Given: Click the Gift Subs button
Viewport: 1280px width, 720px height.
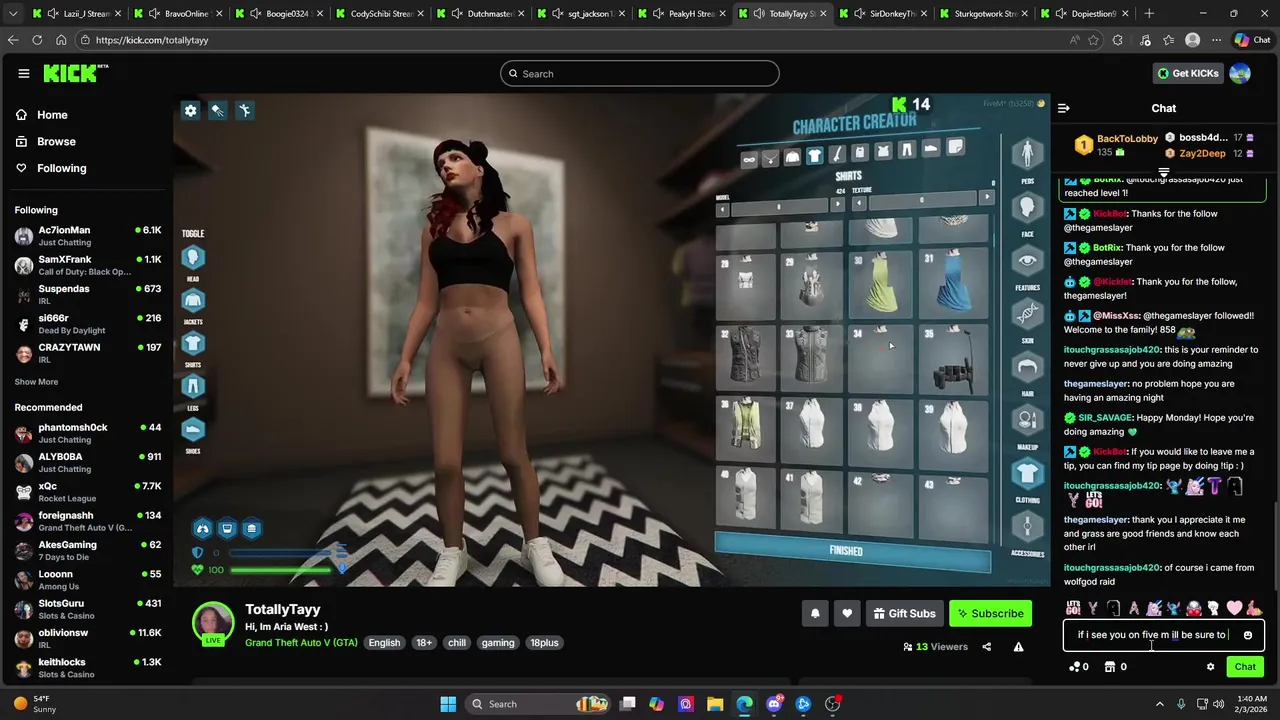Looking at the screenshot, I should [x=904, y=613].
